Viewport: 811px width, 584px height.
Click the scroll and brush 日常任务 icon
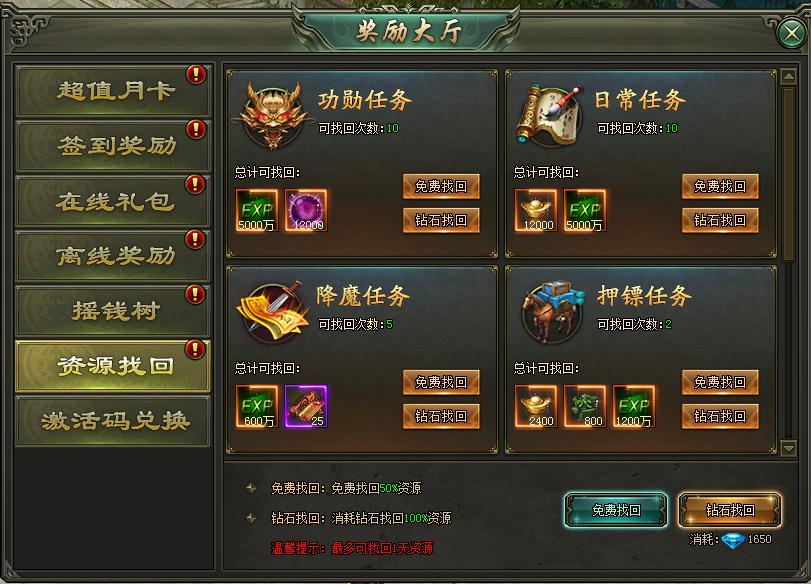tap(550, 115)
